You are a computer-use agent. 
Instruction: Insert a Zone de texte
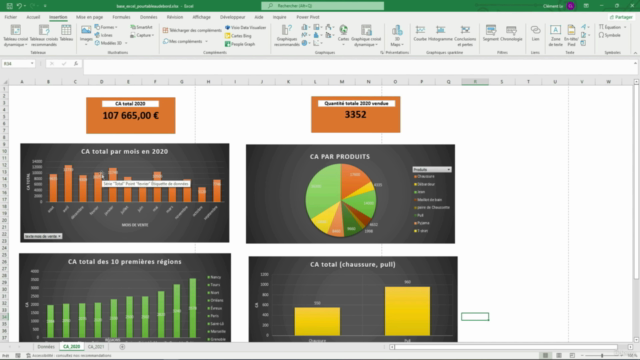(555, 36)
